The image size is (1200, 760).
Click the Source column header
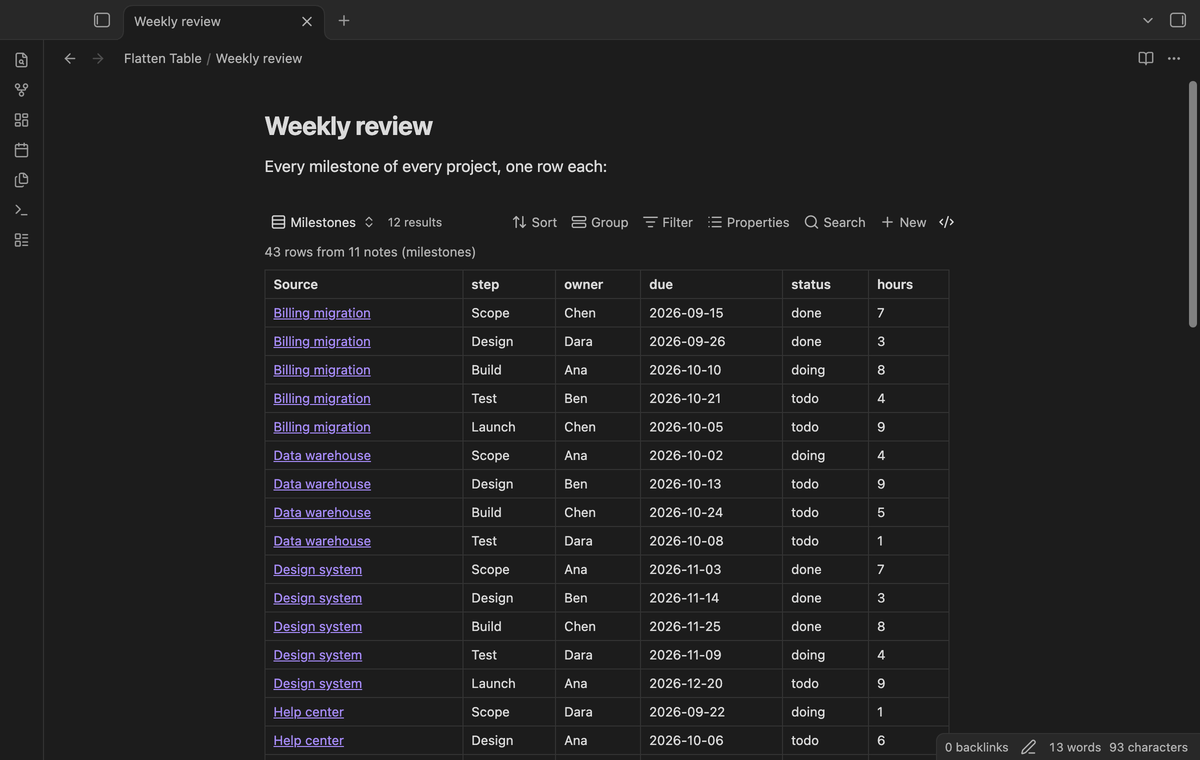coord(364,284)
